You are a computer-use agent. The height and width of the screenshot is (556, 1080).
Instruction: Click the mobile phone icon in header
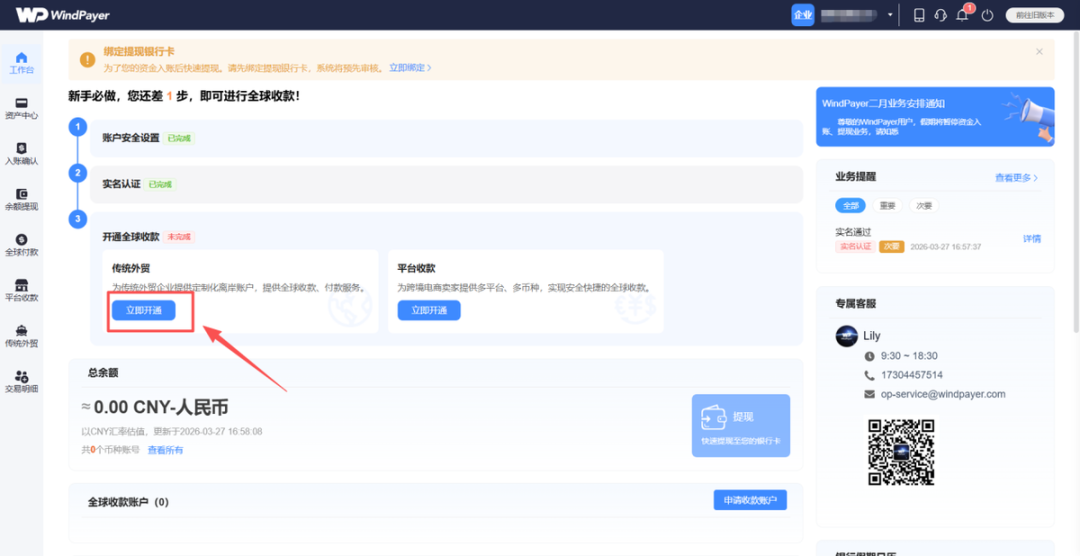click(919, 15)
